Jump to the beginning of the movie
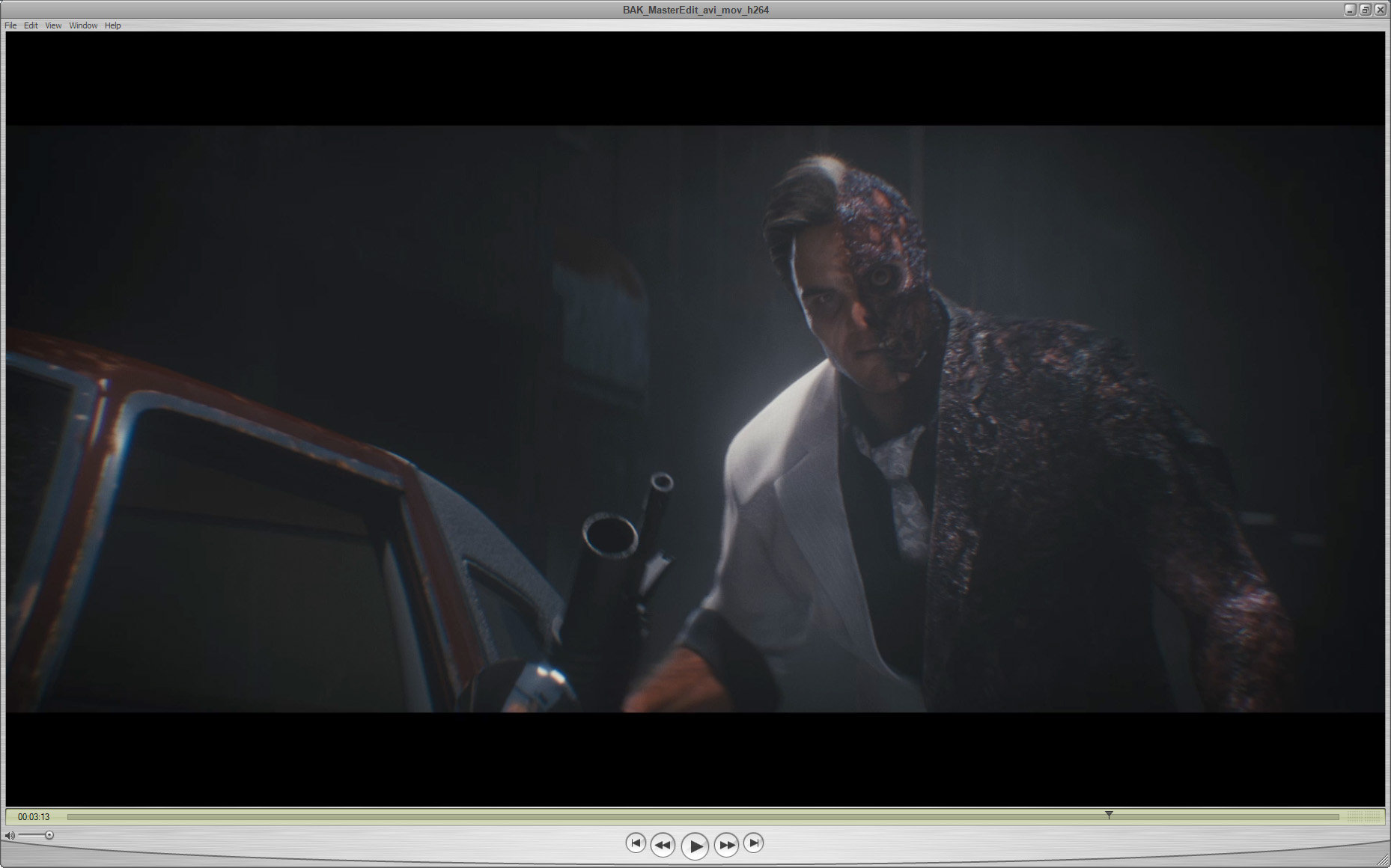Image resolution: width=1391 pixels, height=868 pixels. (x=635, y=843)
